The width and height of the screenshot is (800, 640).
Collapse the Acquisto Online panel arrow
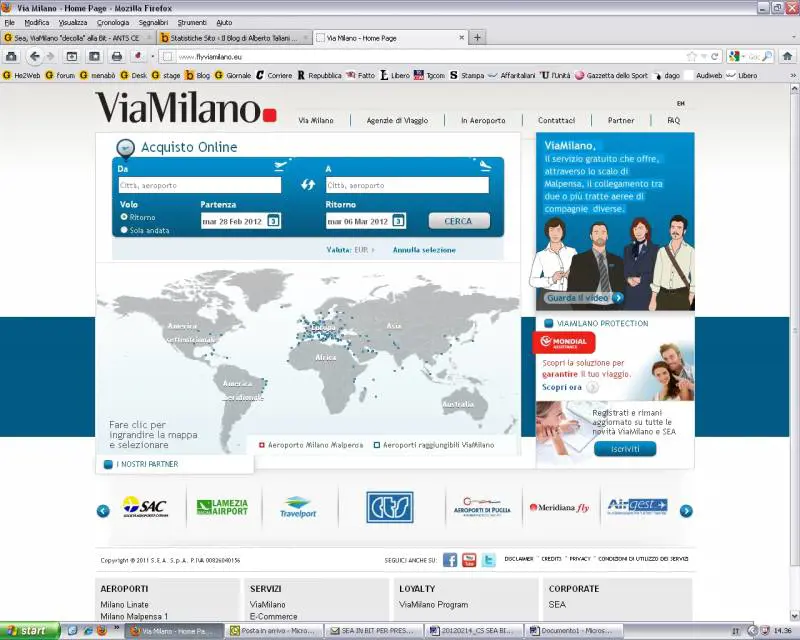[125, 148]
